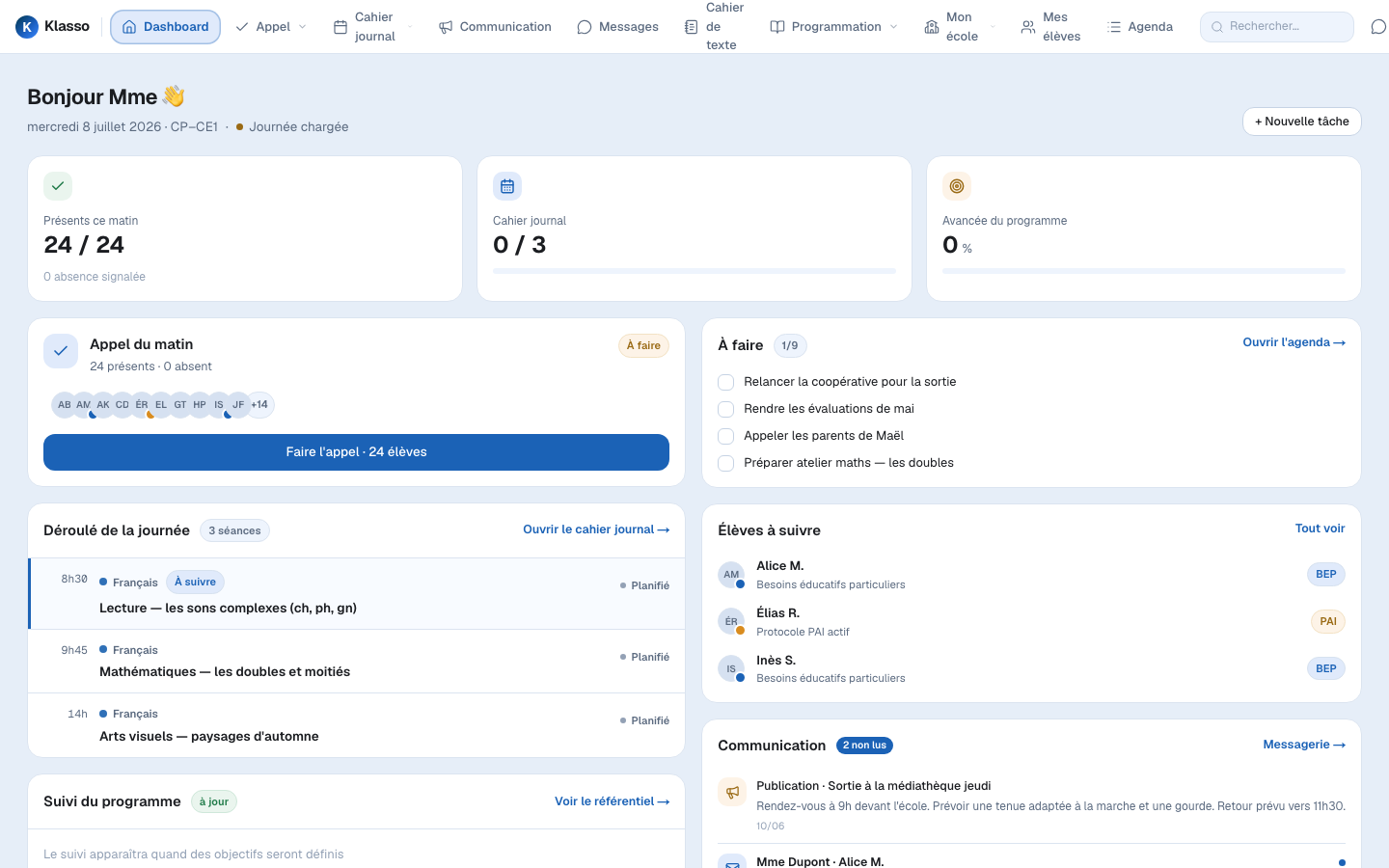Expand the Appel menu chevron
This screenshot has width=1389, height=868.
pos(303,27)
